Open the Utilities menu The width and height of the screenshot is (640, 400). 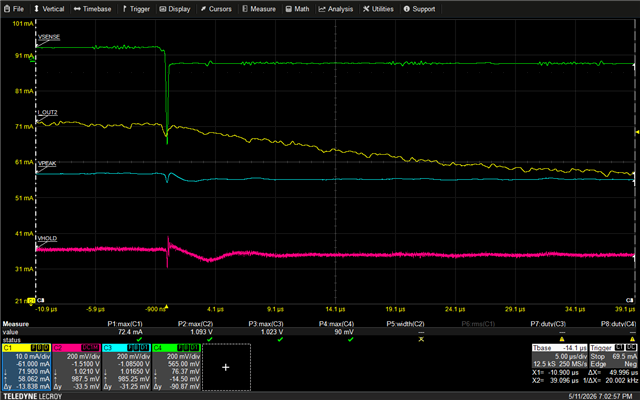coord(378,9)
